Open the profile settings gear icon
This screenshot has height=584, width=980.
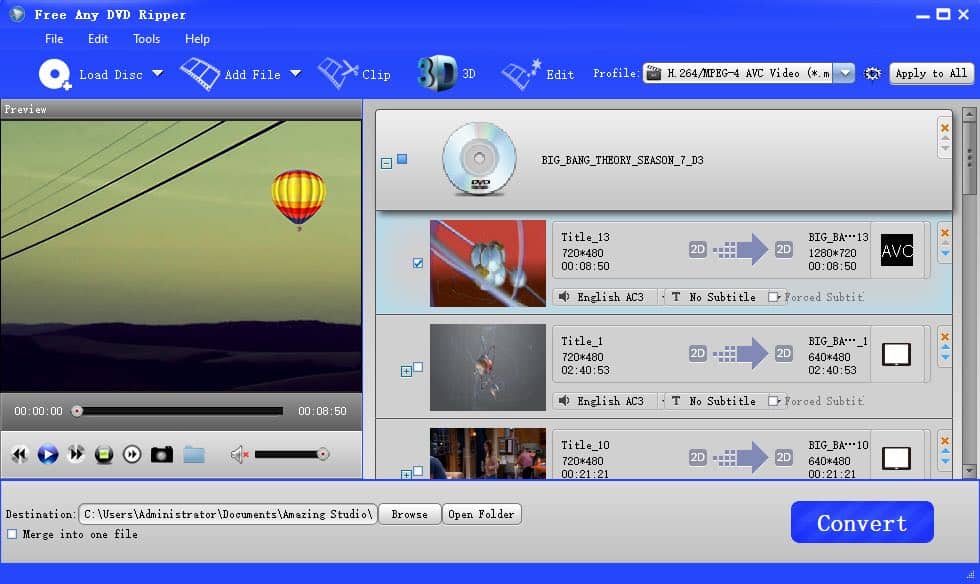click(871, 73)
